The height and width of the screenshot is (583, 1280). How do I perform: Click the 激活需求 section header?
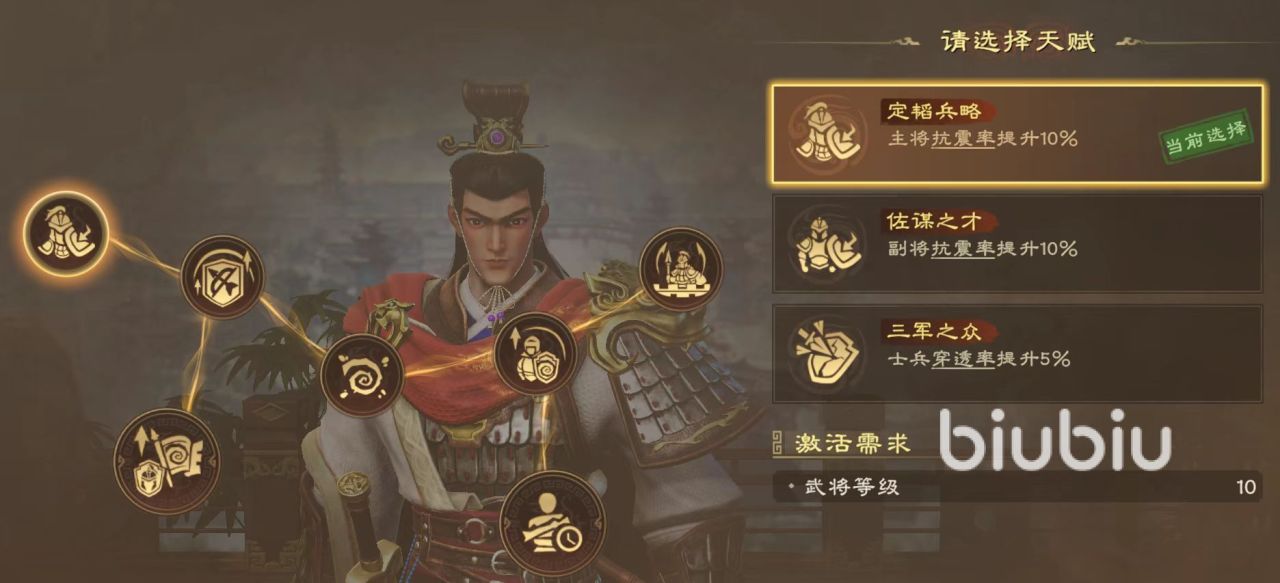pyautogui.click(x=842, y=443)
